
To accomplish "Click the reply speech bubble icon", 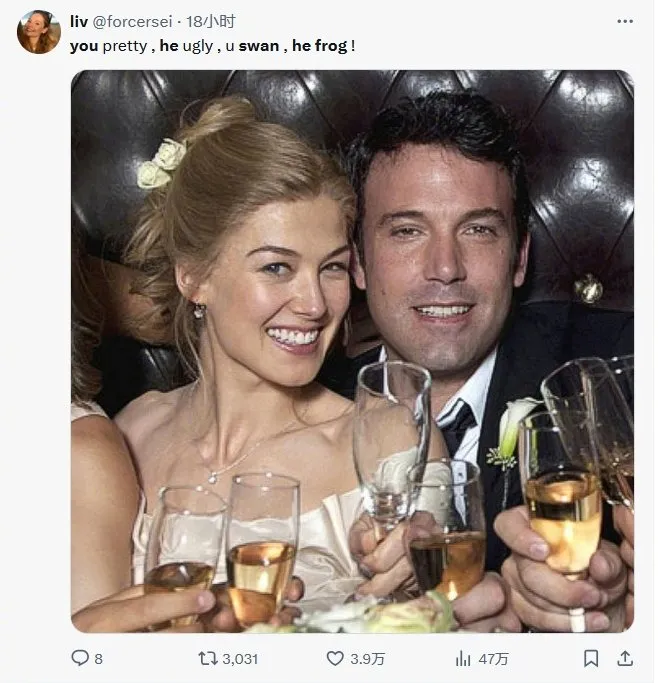I will [80, 658].
